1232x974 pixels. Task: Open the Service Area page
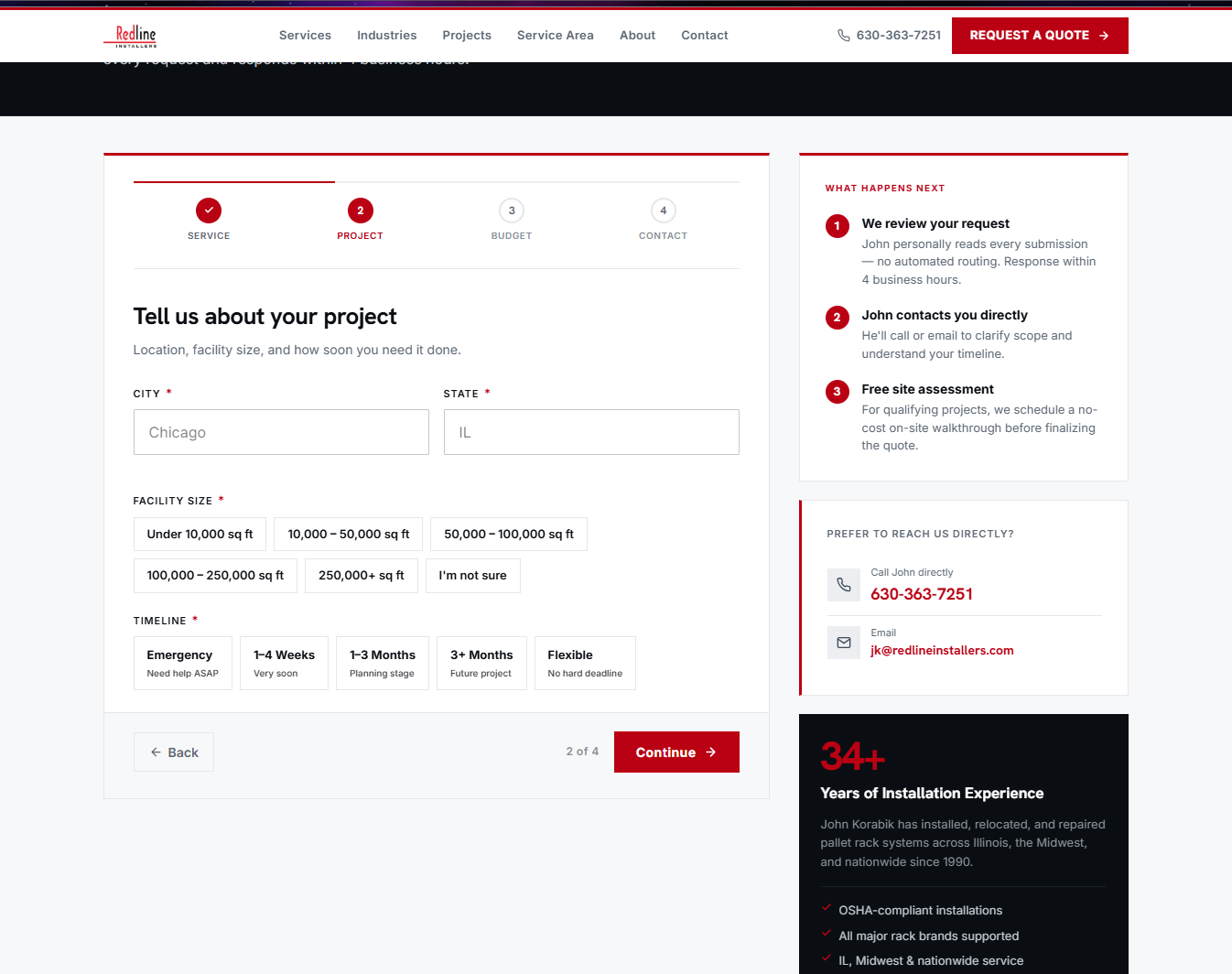click(556, 36)
